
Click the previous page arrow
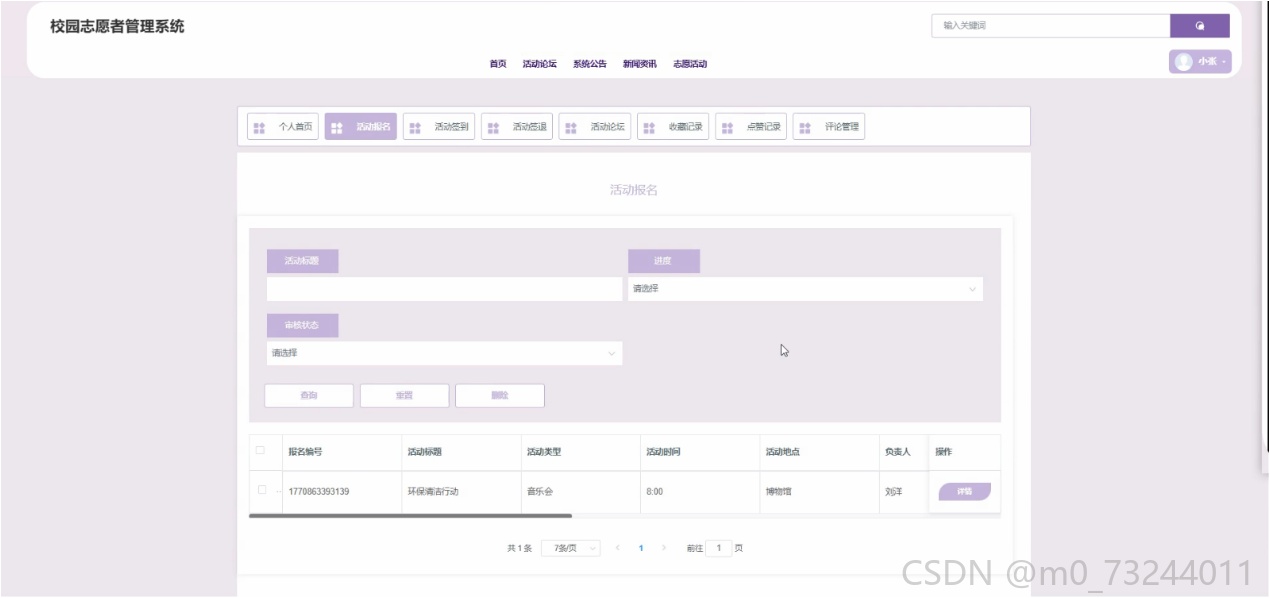(x=617, y=548)
